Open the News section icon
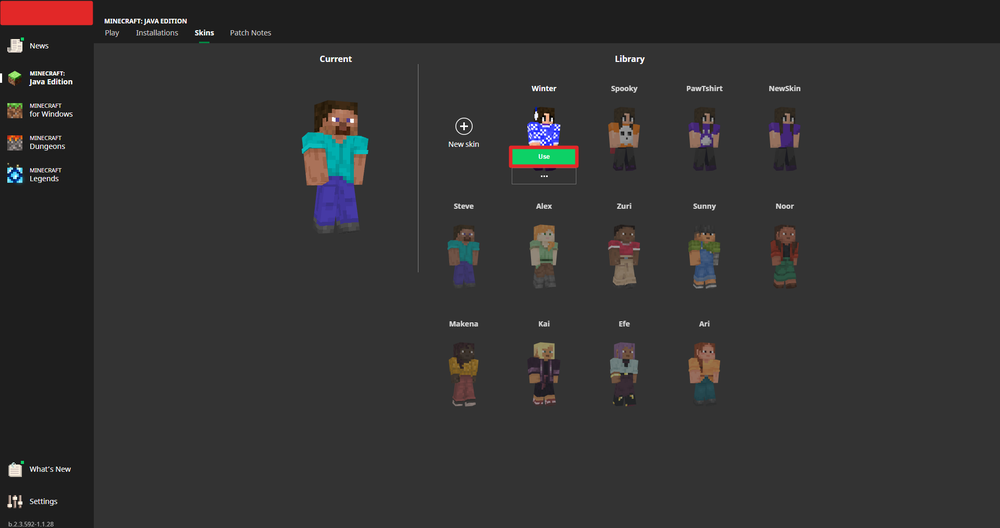 [x=15, y=46]
